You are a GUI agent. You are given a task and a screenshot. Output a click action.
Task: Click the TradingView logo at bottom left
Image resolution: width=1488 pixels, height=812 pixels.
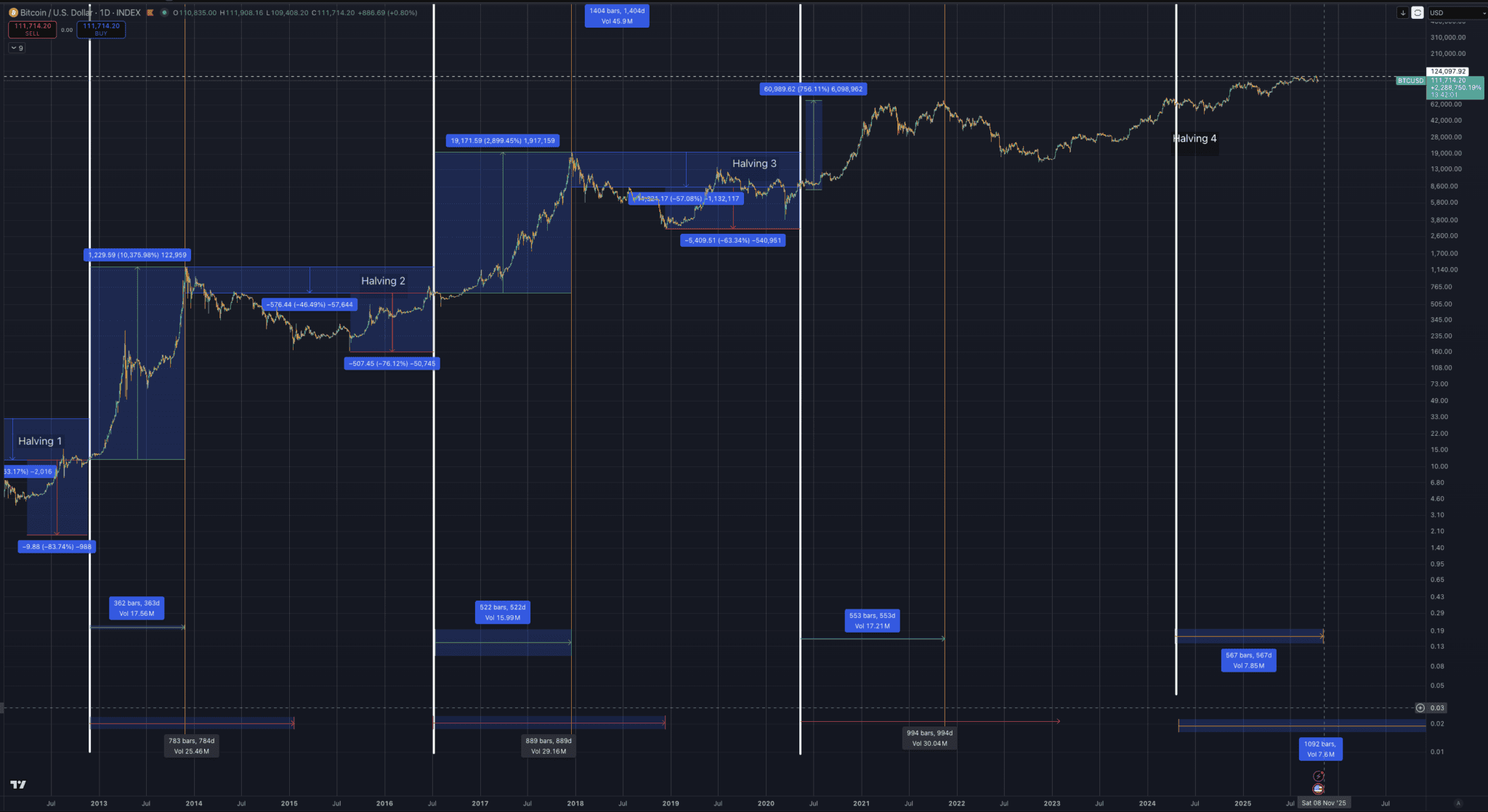[x=18, y=784]
